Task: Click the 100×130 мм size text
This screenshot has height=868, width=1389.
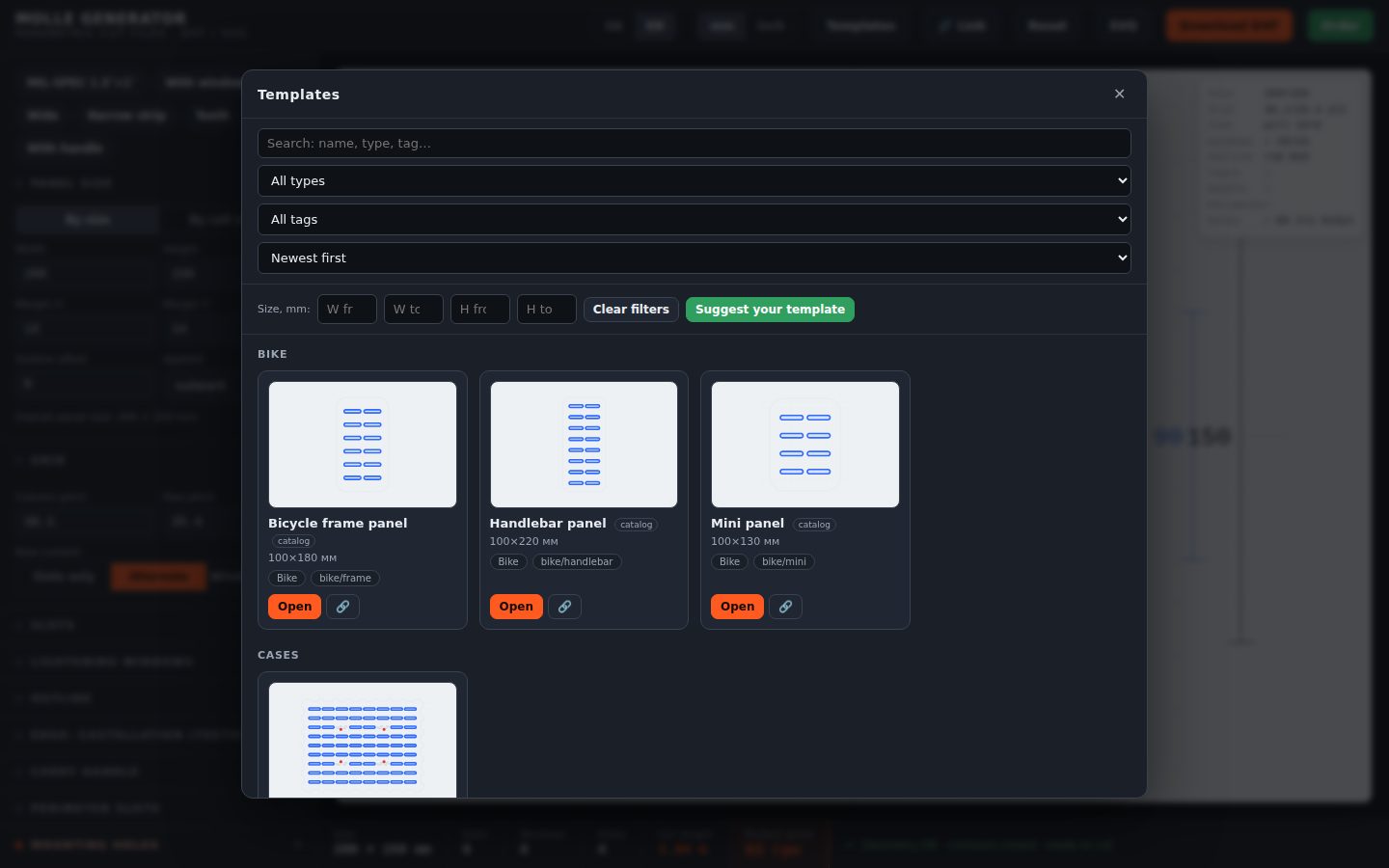Action: click(745, 542)
